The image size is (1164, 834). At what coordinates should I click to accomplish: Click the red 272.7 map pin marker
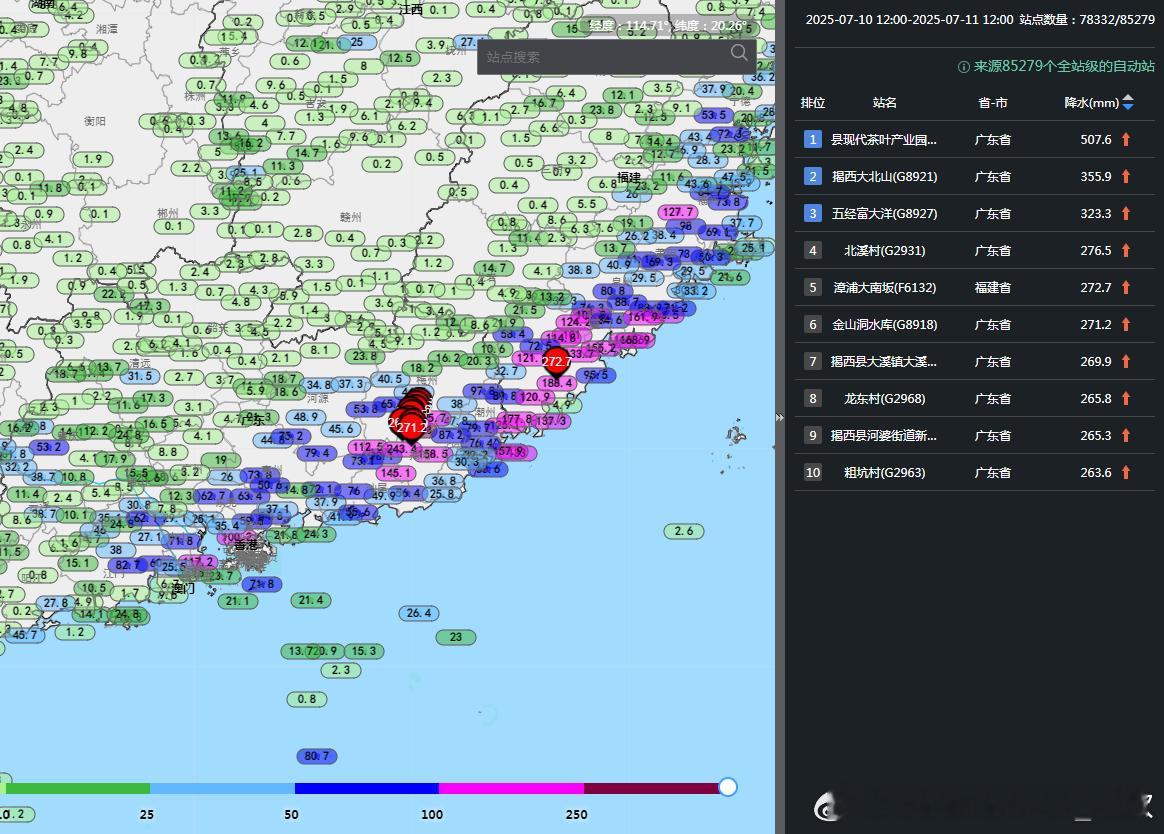pyautogui.click(x=556, y=363)
